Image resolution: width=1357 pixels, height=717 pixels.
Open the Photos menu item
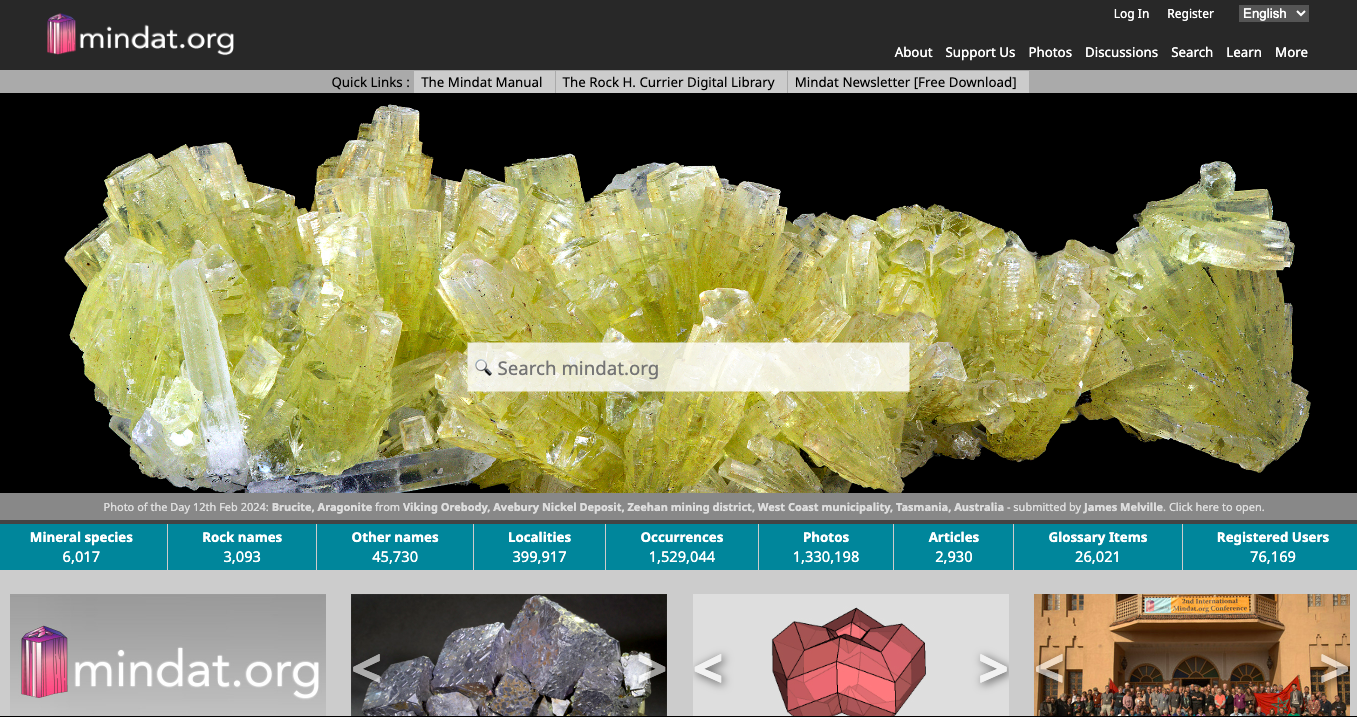pyautogui.click(x=1050, y=52)
